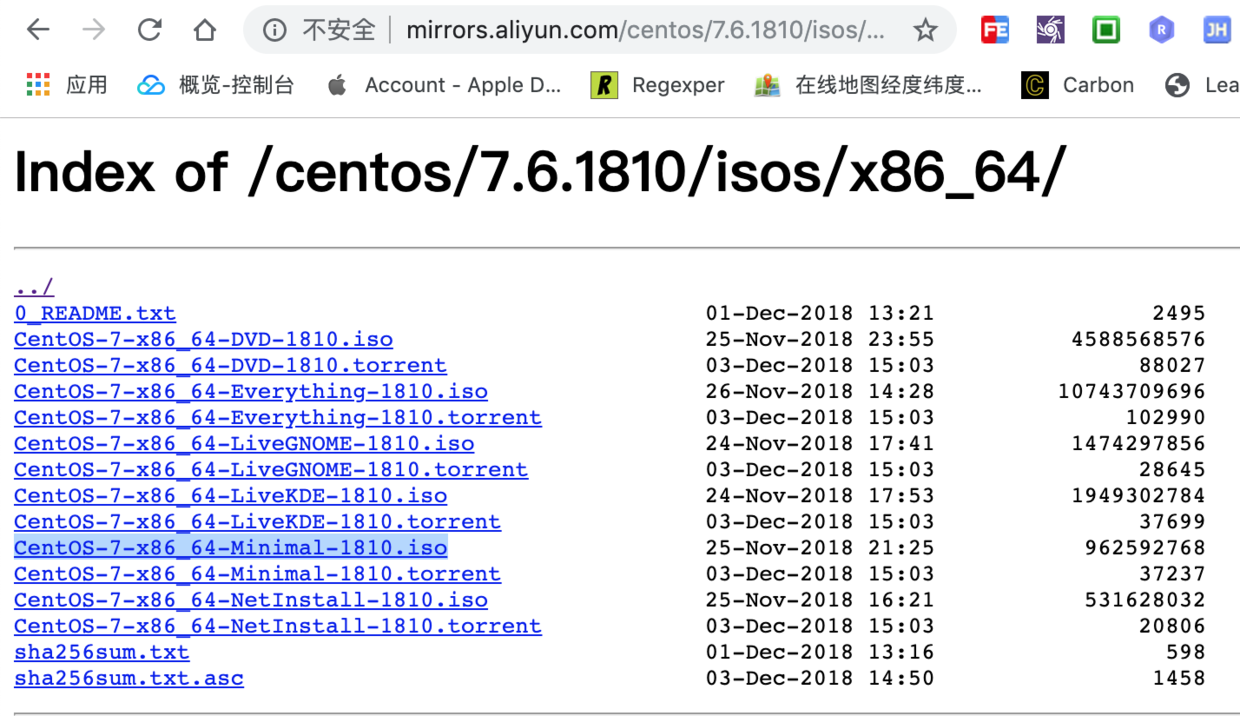Click the home button

click(x=205, y=29)
